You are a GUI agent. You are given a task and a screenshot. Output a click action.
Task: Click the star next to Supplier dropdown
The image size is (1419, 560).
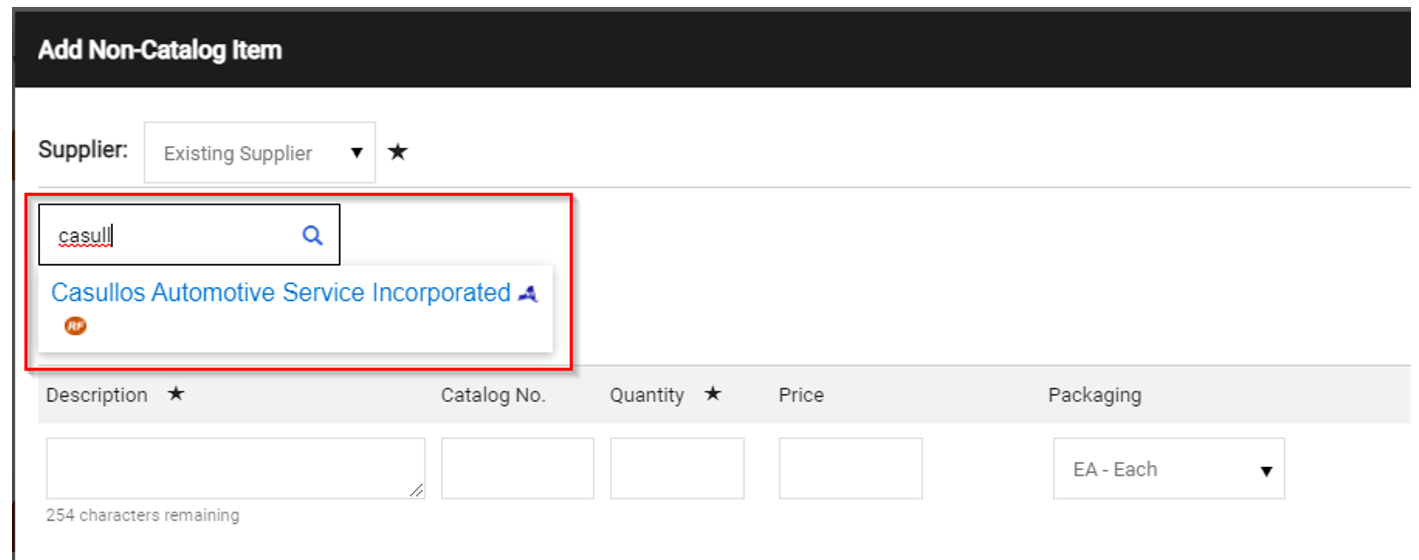(x=398, y=153)
